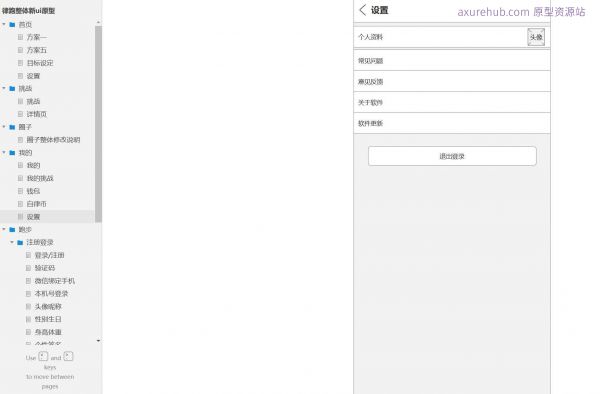Collapse the 我的 folder arrow

coord(4,153)
